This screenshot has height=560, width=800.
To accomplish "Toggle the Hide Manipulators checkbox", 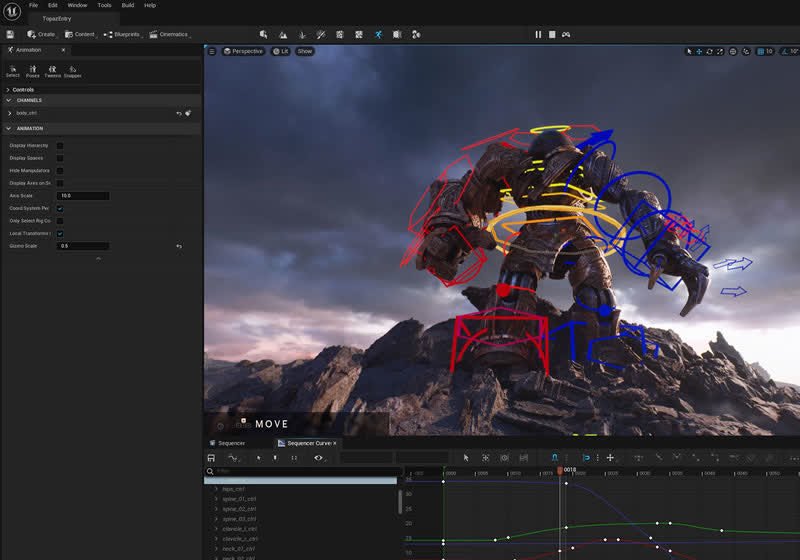I will pos(60,170).
